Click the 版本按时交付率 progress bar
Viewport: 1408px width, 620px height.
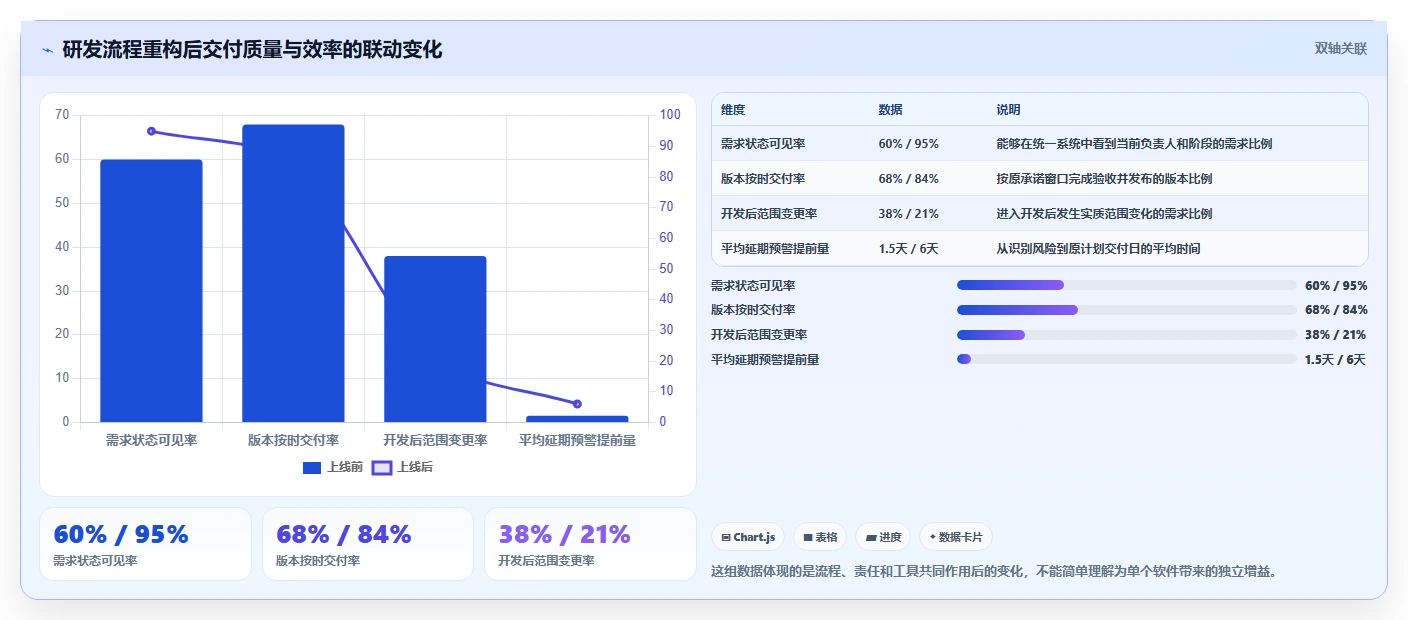click(1126, 310)
